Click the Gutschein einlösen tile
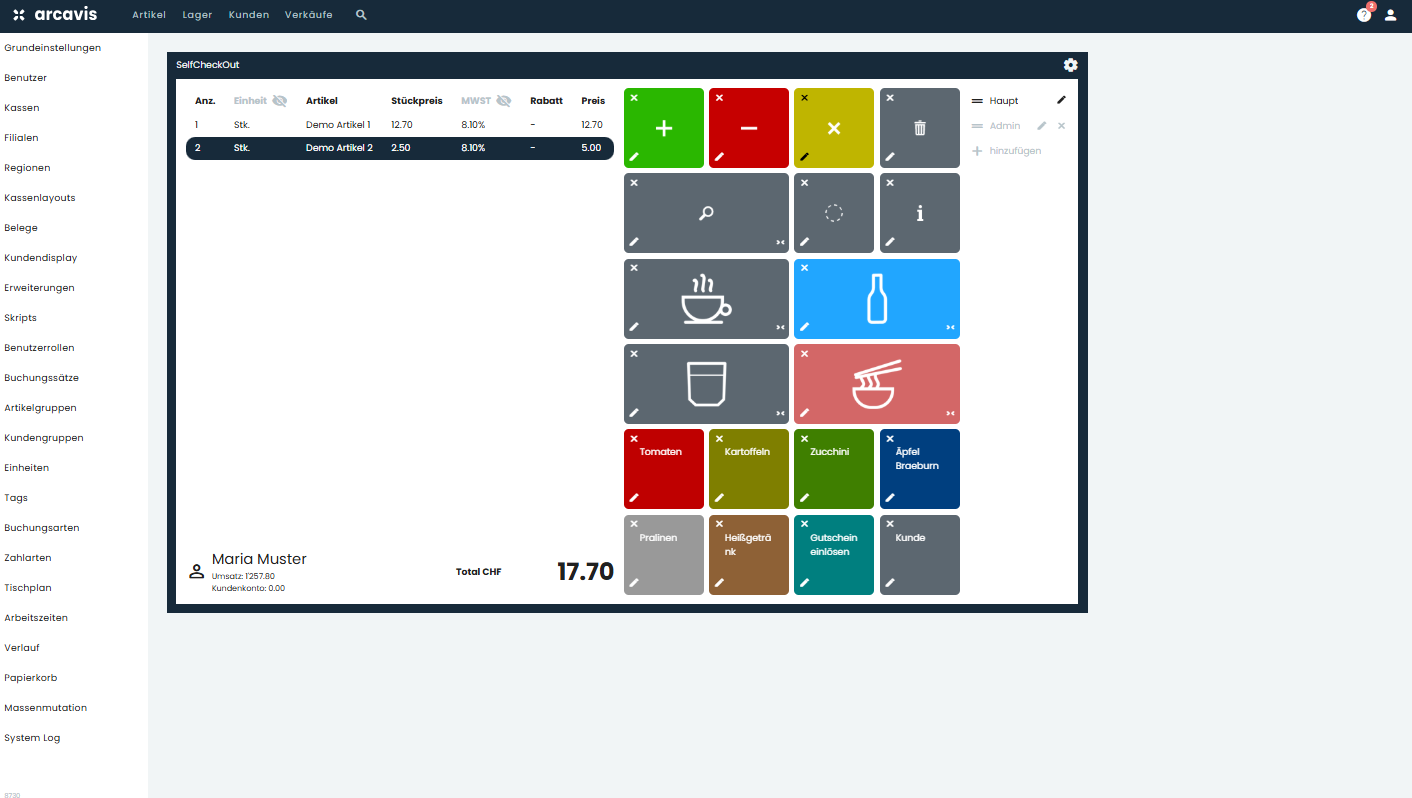Viewport: 1412px width, 798px height. pos(833,555)
